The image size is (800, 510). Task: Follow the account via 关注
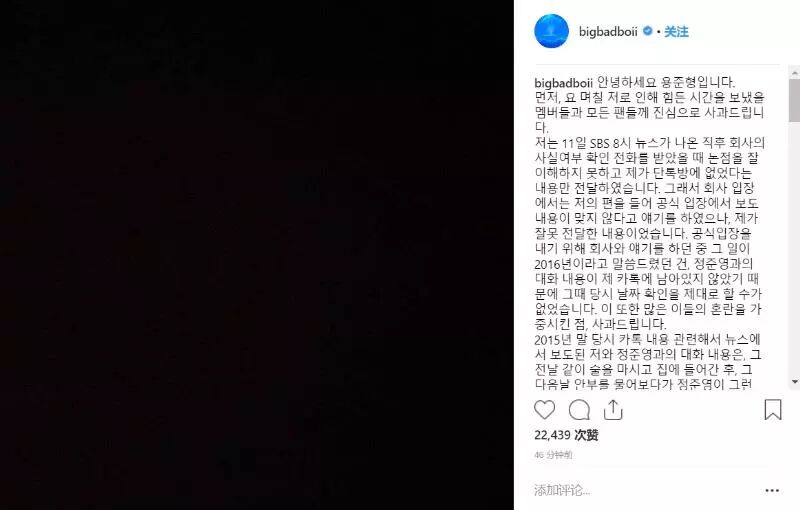(x=676, y=32)
